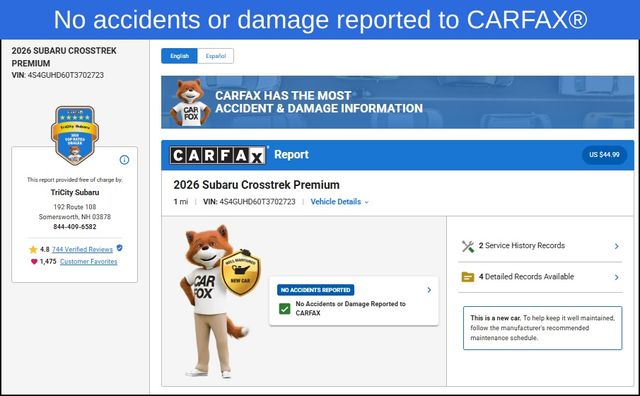Open the Customer Favorites link
Screen dimensions: 640x396
pos(89,261)
